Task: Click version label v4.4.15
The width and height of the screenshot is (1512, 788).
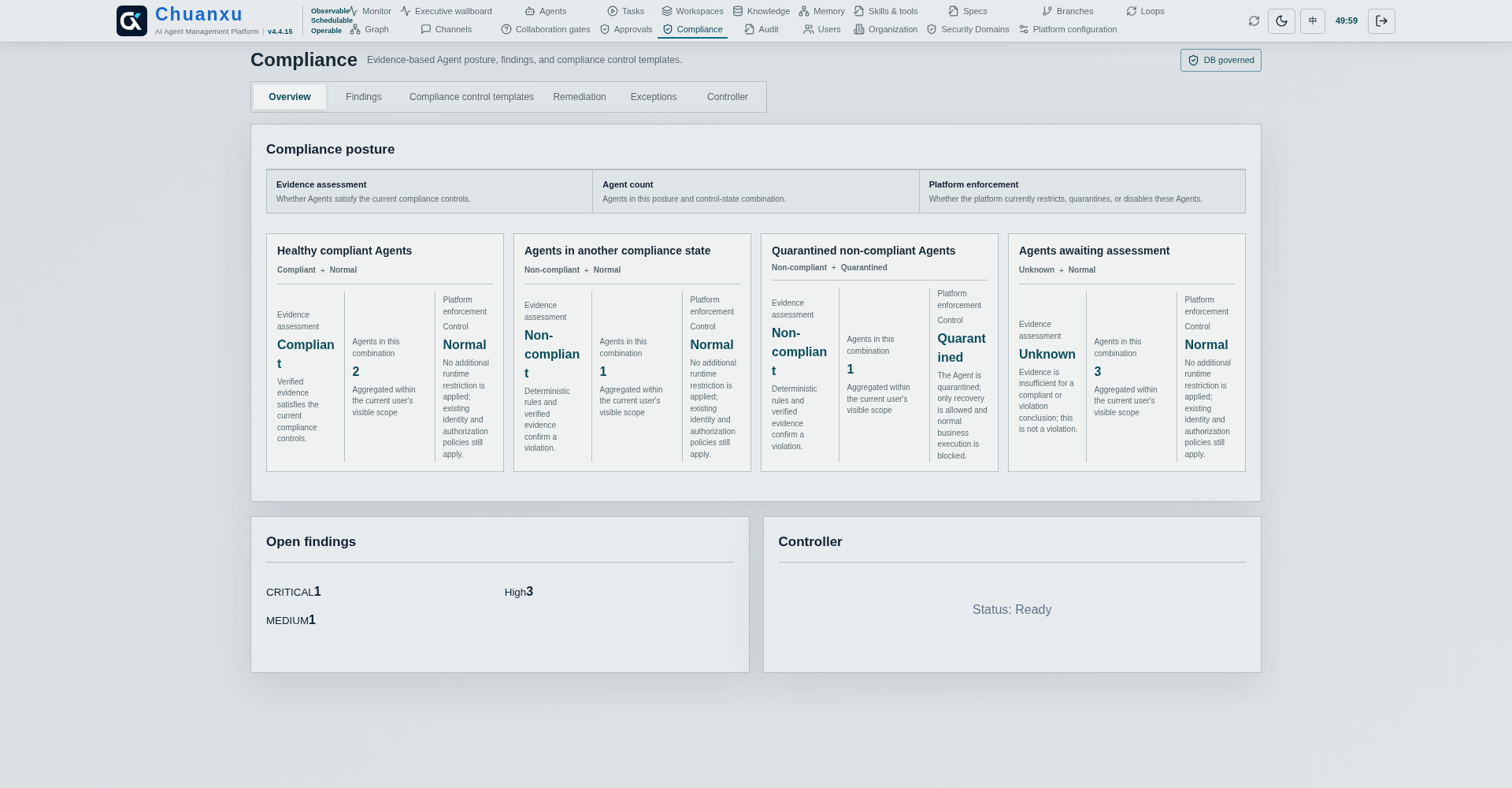Action: coord(280,32)
